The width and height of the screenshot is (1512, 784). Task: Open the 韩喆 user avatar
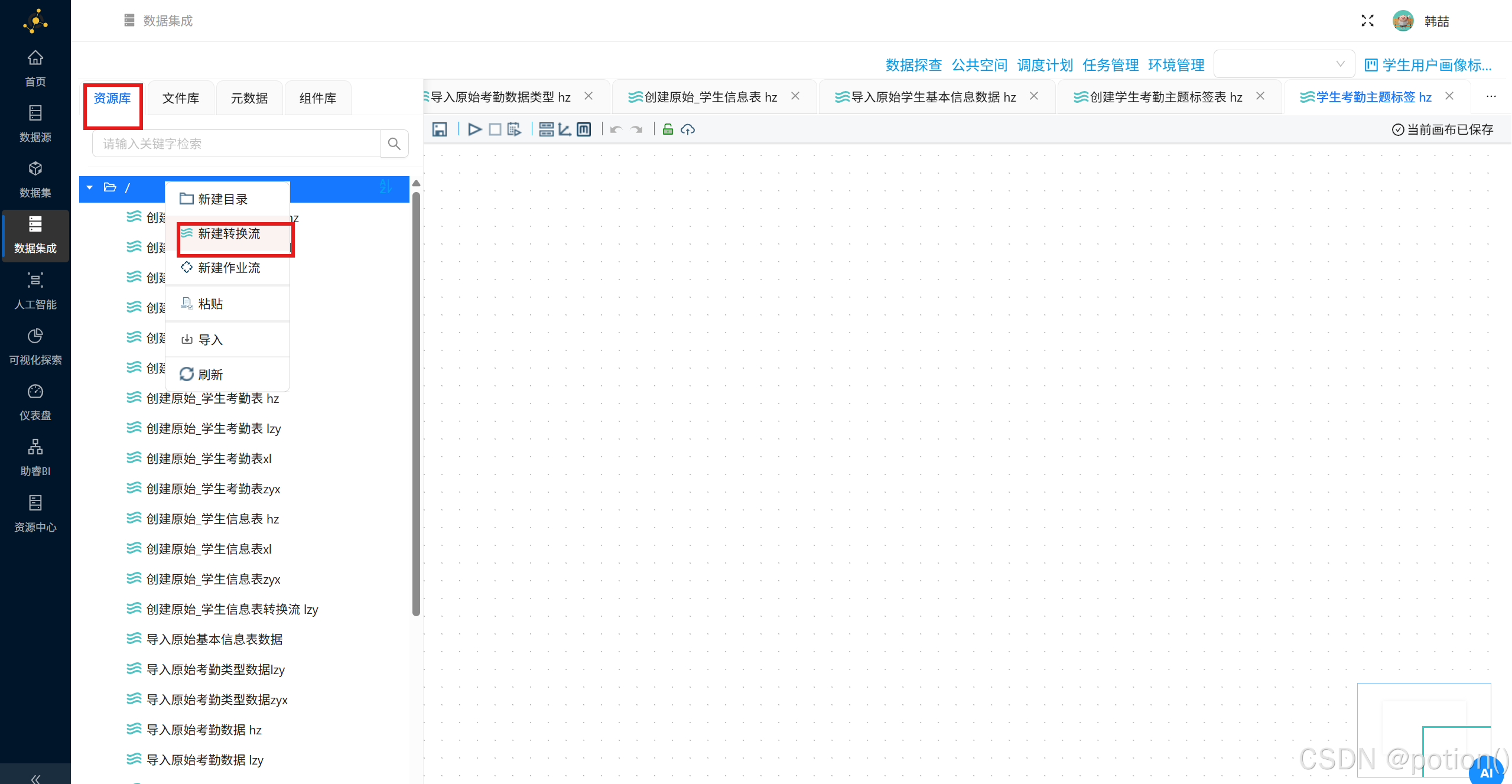coord(1403,21)
